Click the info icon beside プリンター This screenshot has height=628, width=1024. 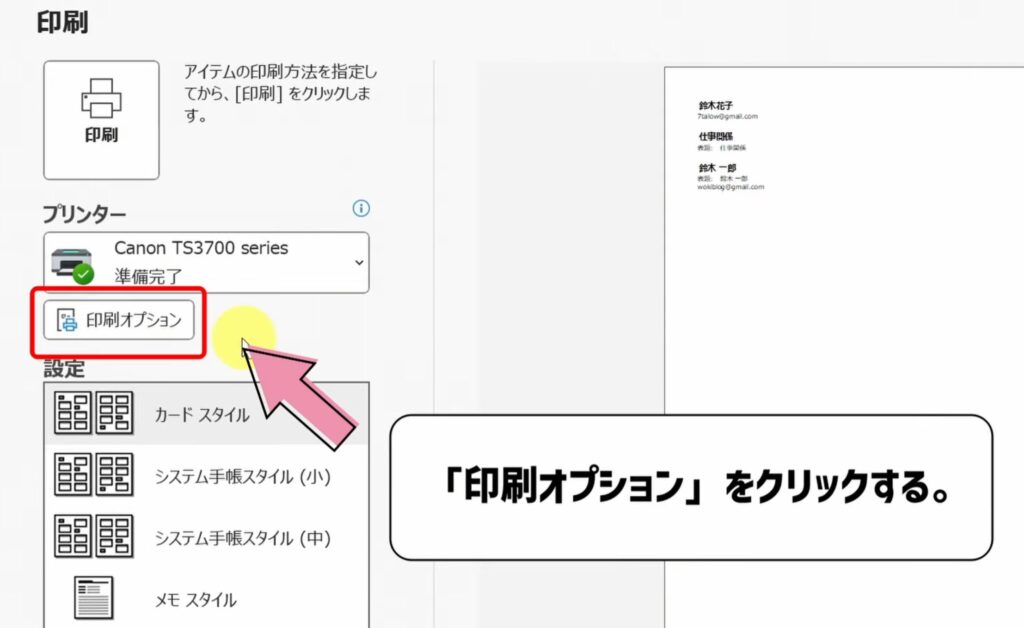[x=361, y=208]
